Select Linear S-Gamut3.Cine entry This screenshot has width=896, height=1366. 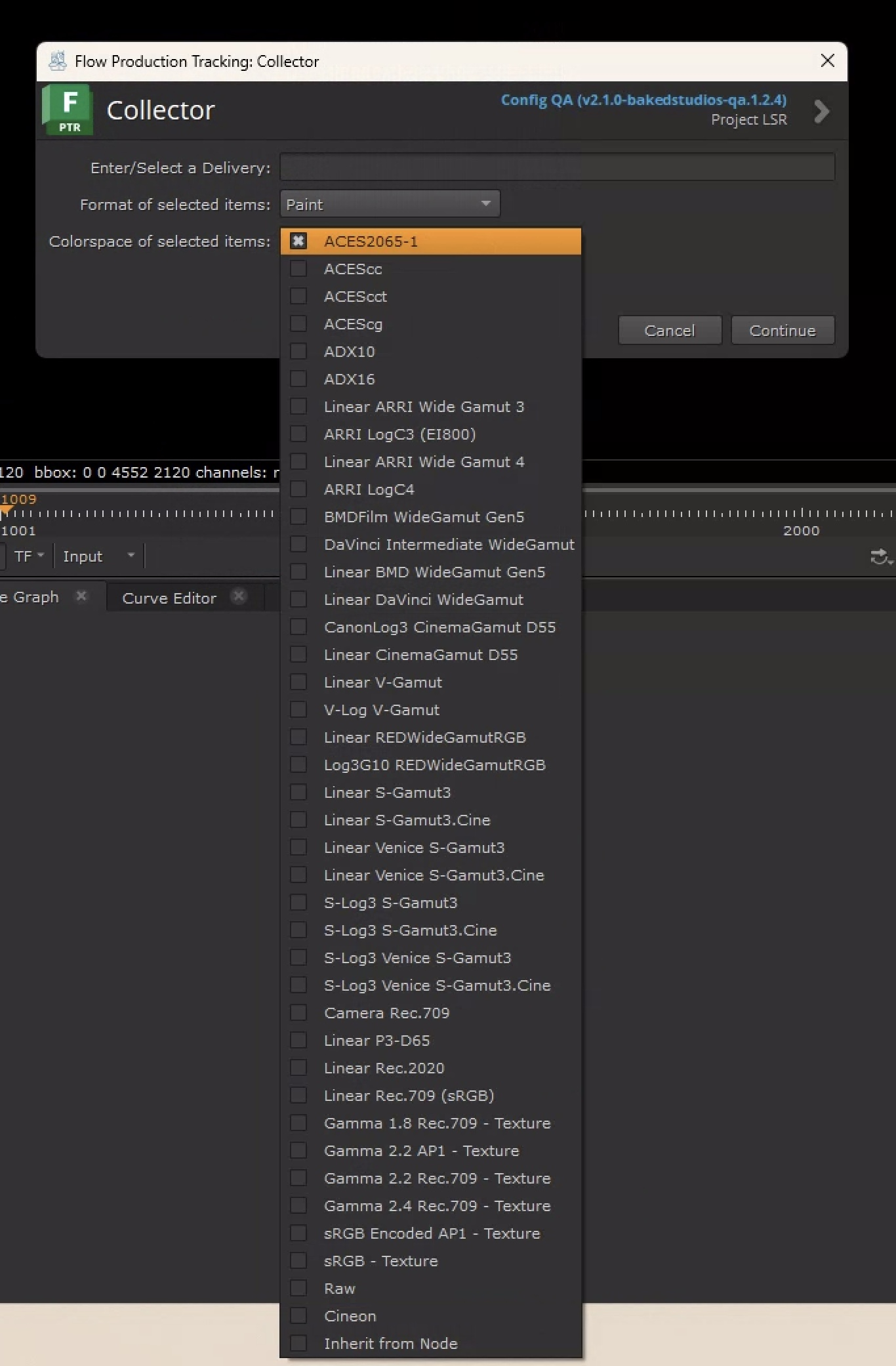(431, 819)
